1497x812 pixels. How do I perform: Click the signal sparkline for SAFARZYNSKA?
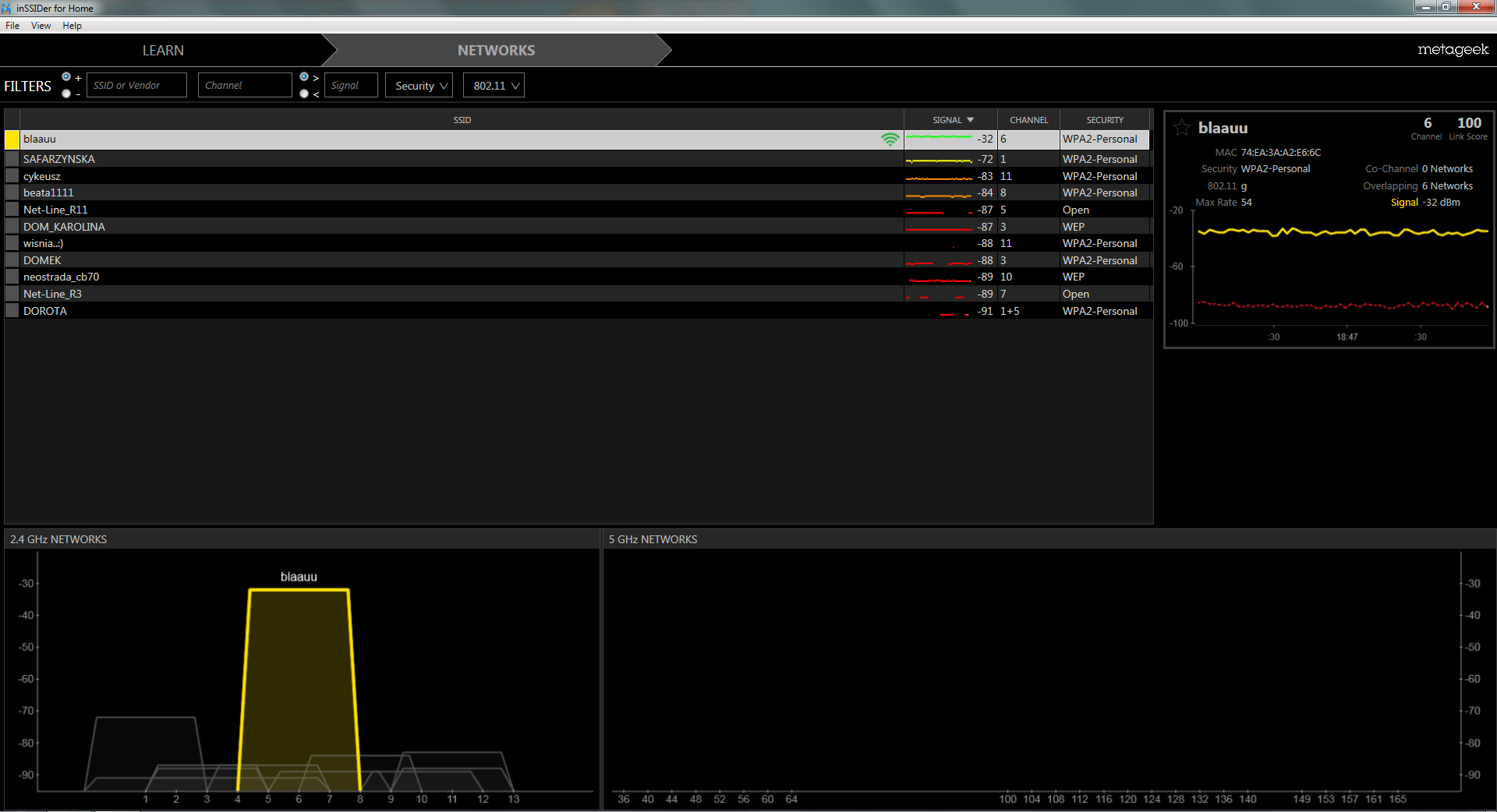939,161
